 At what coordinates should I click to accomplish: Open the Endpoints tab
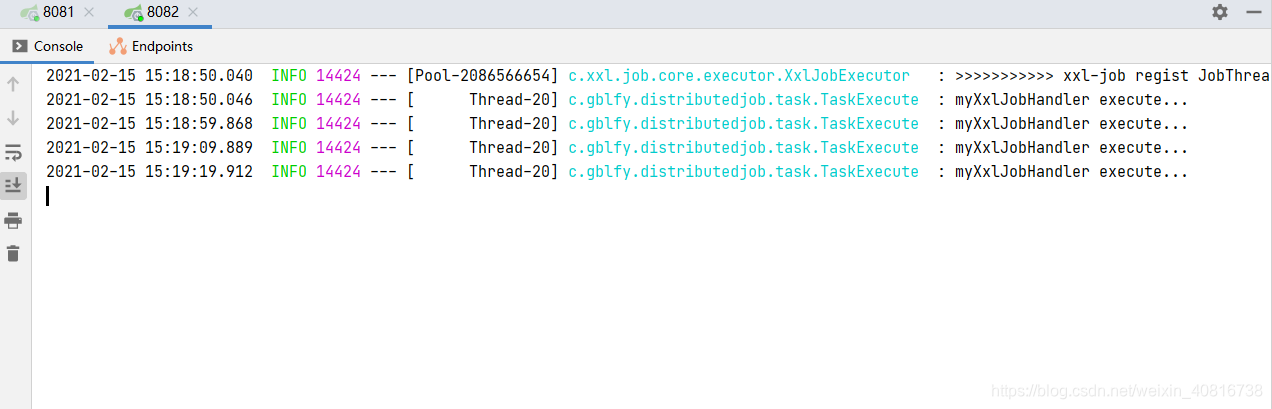151,46
